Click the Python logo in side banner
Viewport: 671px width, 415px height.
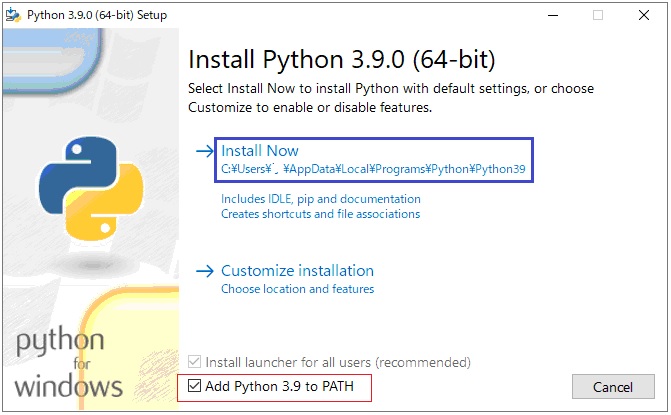click(x=91, y=189)
